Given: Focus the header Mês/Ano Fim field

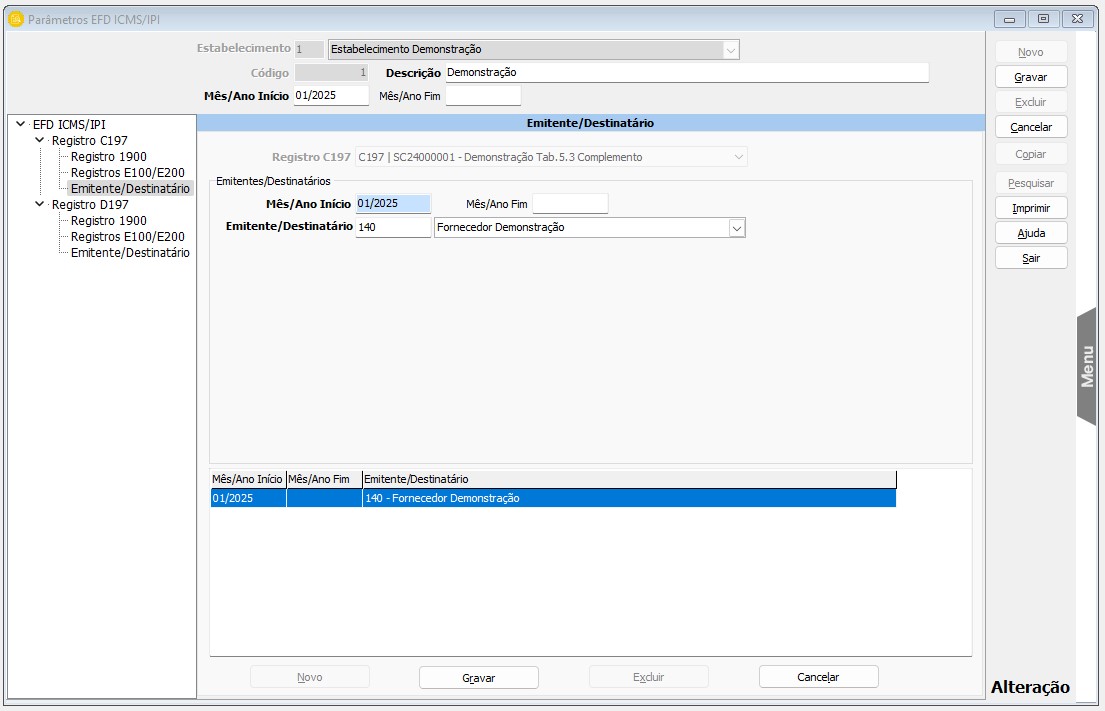Looking at the screenshot, I should click(x=483, y=96).
